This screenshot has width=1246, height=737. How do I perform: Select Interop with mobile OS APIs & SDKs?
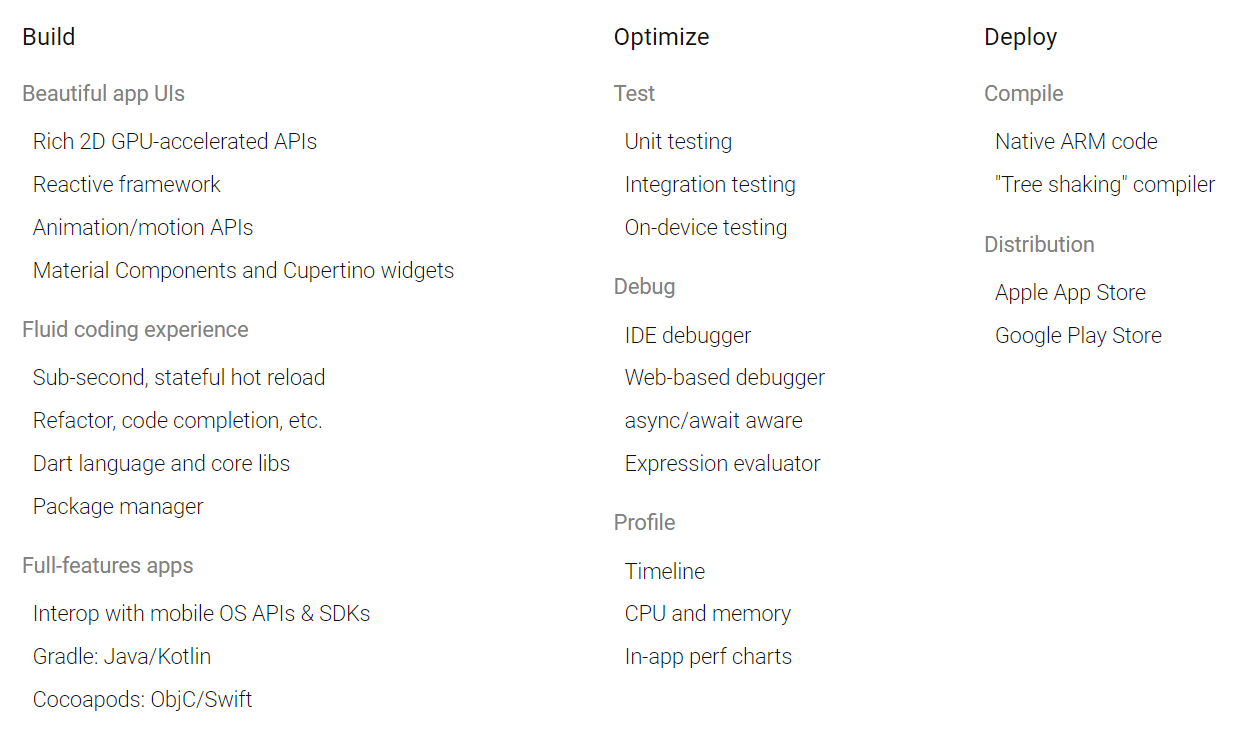(x=202, y=614)
